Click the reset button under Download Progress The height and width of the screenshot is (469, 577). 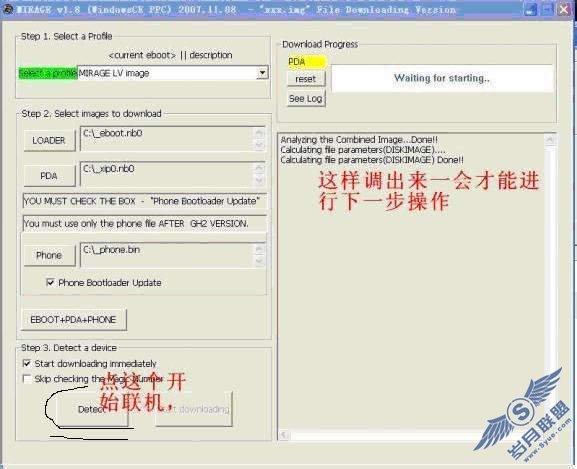click(x=306, y=79)
